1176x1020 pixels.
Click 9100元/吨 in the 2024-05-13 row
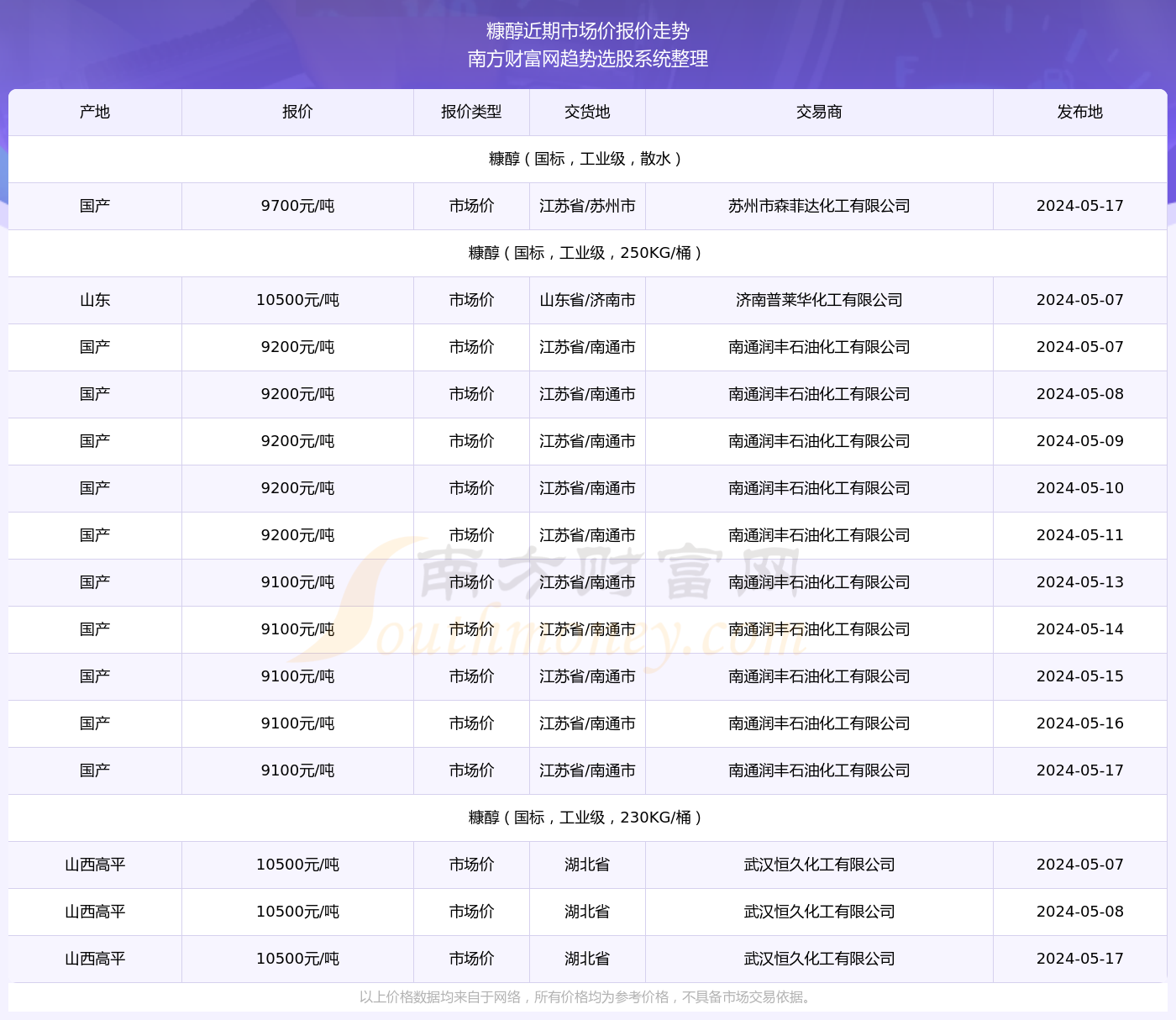(297, 582)
